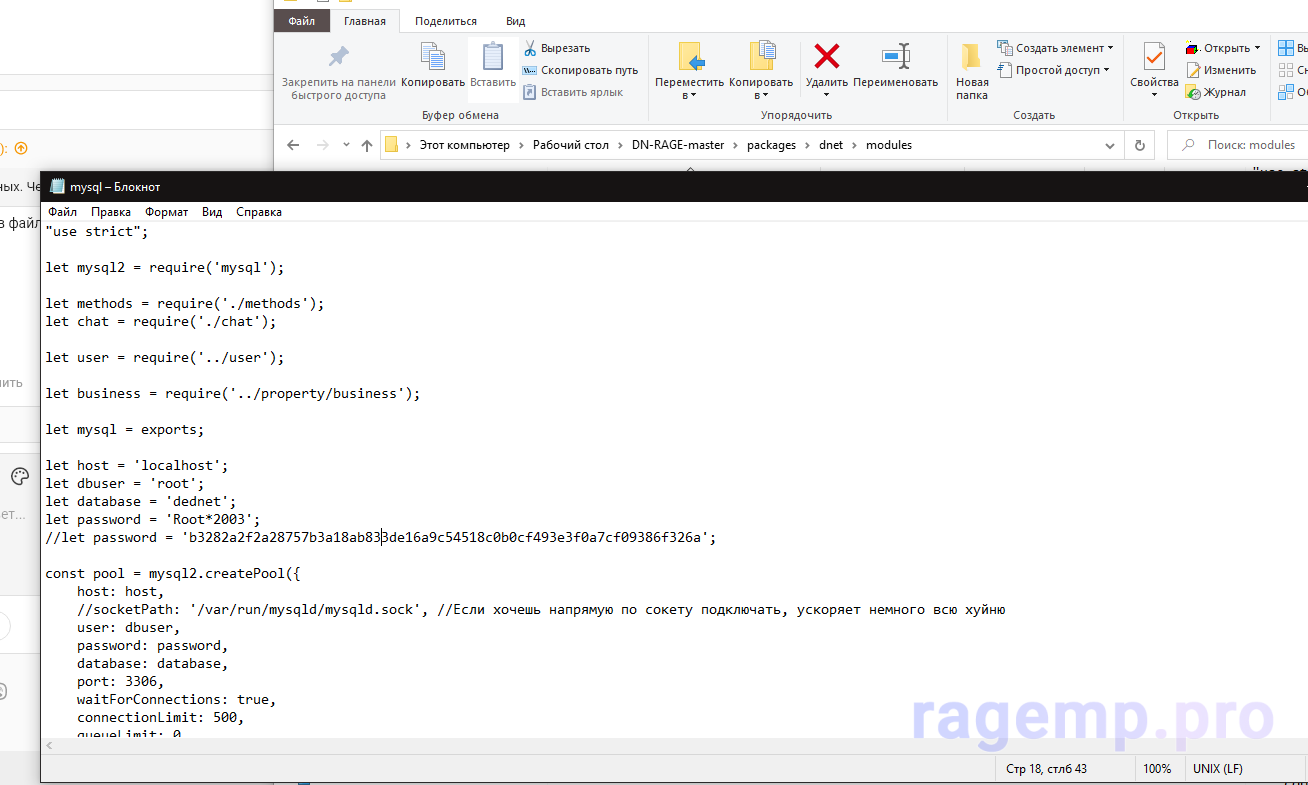Image resolution: width=1308 pixels, height=785 pixels.
Task: Expand the Move to dropdown
Action: (689, 96)
